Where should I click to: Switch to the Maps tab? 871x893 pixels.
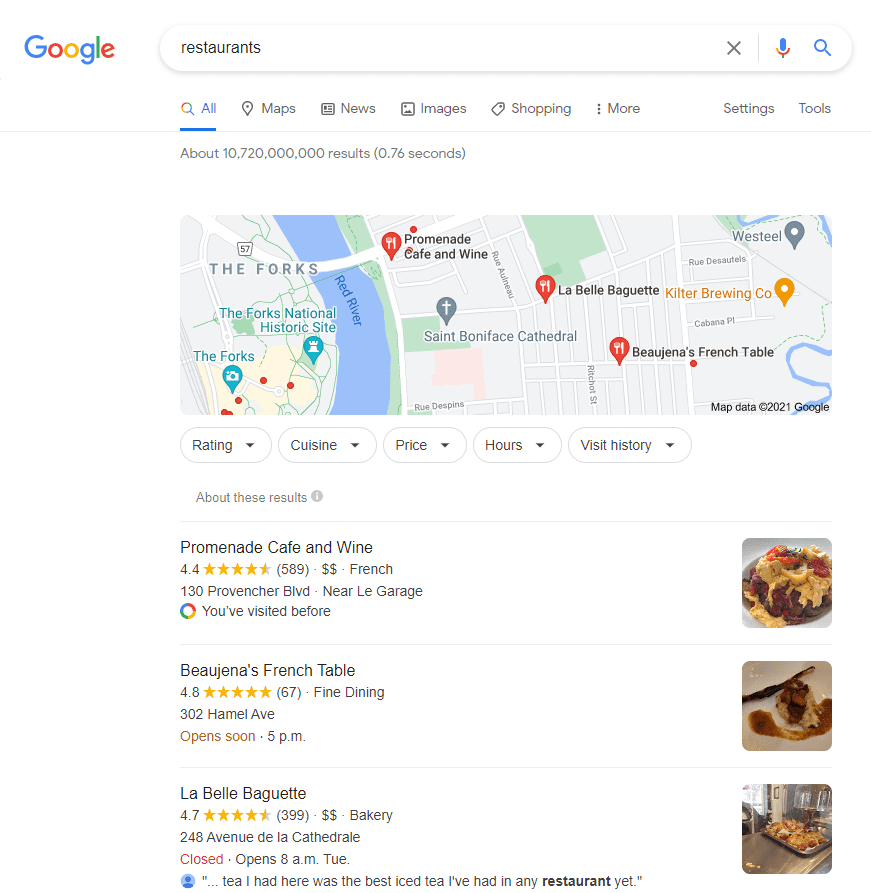(x=268, y=109)
